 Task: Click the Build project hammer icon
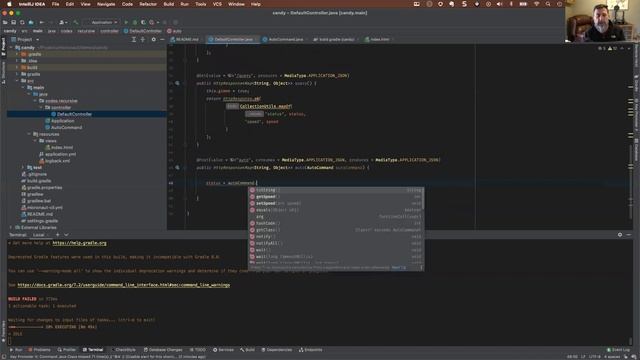point(76,22)
